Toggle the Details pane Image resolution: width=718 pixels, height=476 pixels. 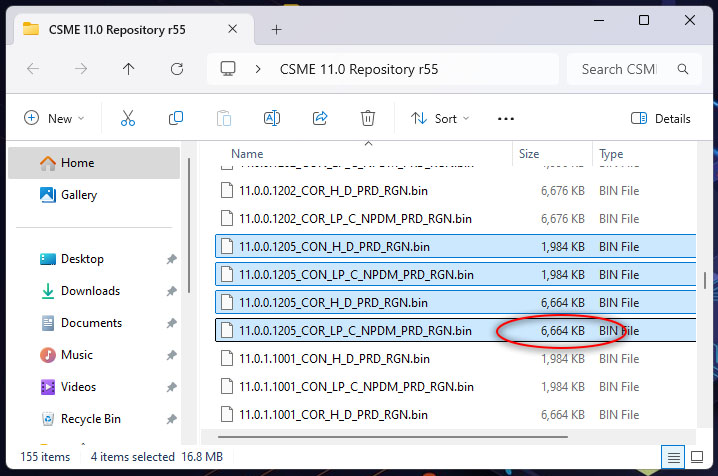(x=660, y=119)
